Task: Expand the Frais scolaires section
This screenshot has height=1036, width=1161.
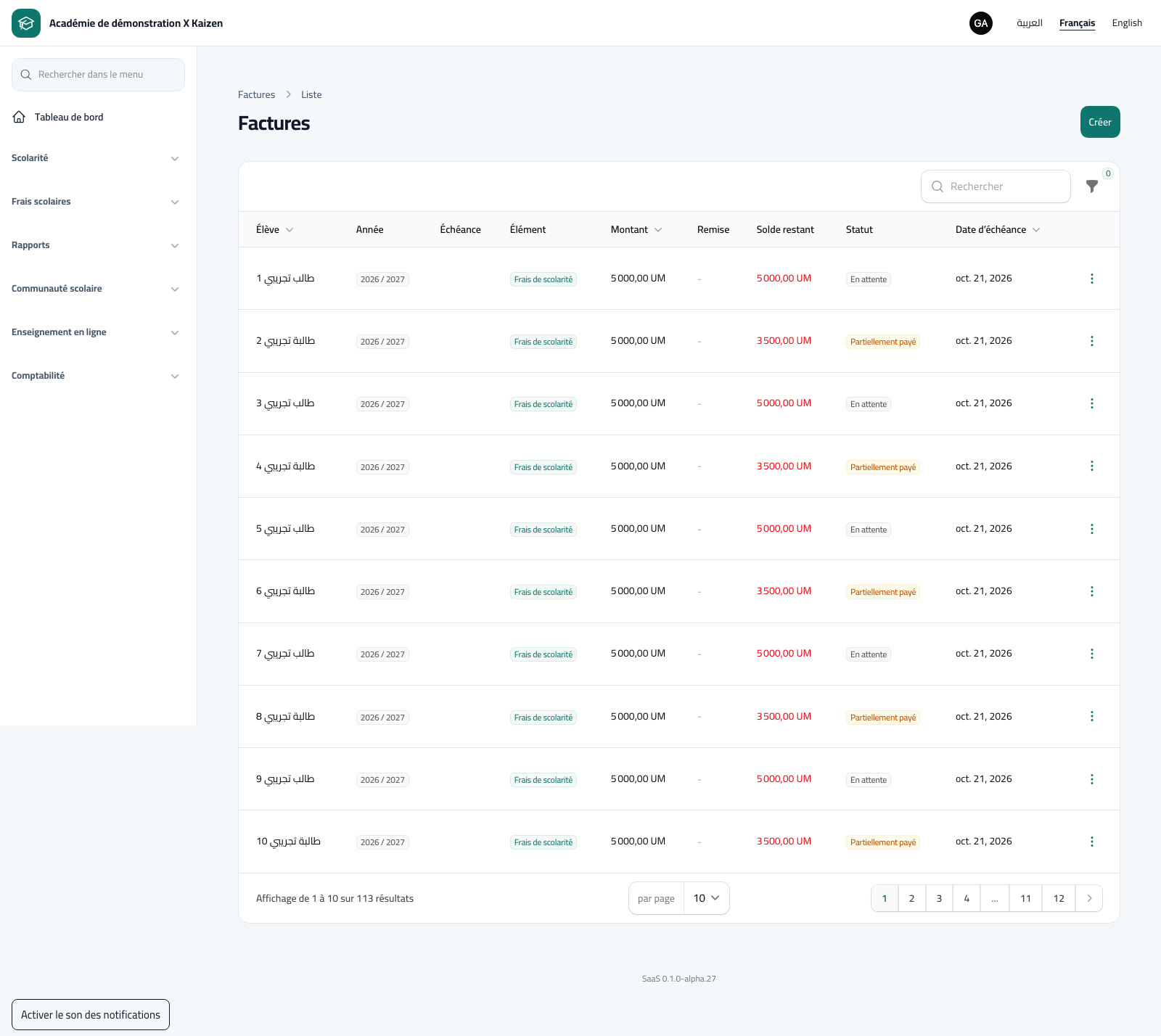Action: click(x=95, y=202)
